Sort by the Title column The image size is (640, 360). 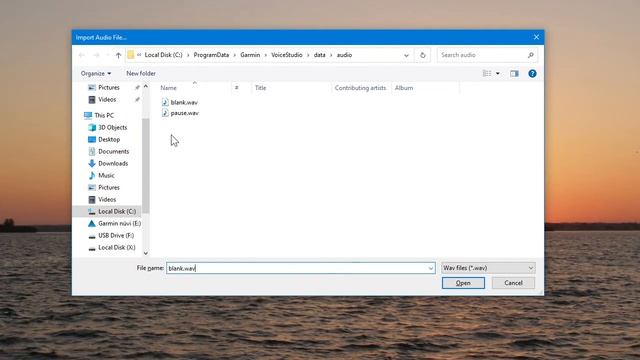(x=260, y=88)
